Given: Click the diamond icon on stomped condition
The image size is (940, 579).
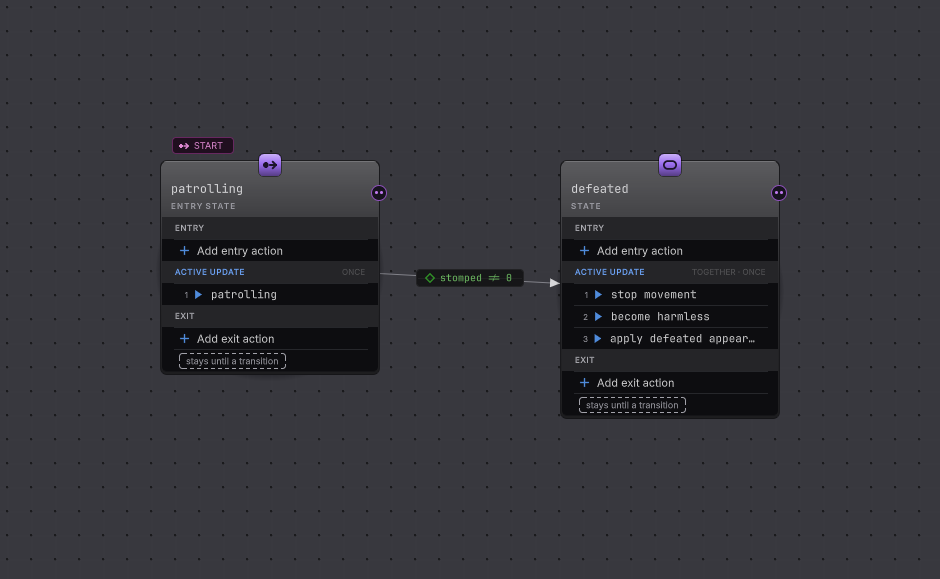Looking at the screenshot, I should [x=430, y=278].
